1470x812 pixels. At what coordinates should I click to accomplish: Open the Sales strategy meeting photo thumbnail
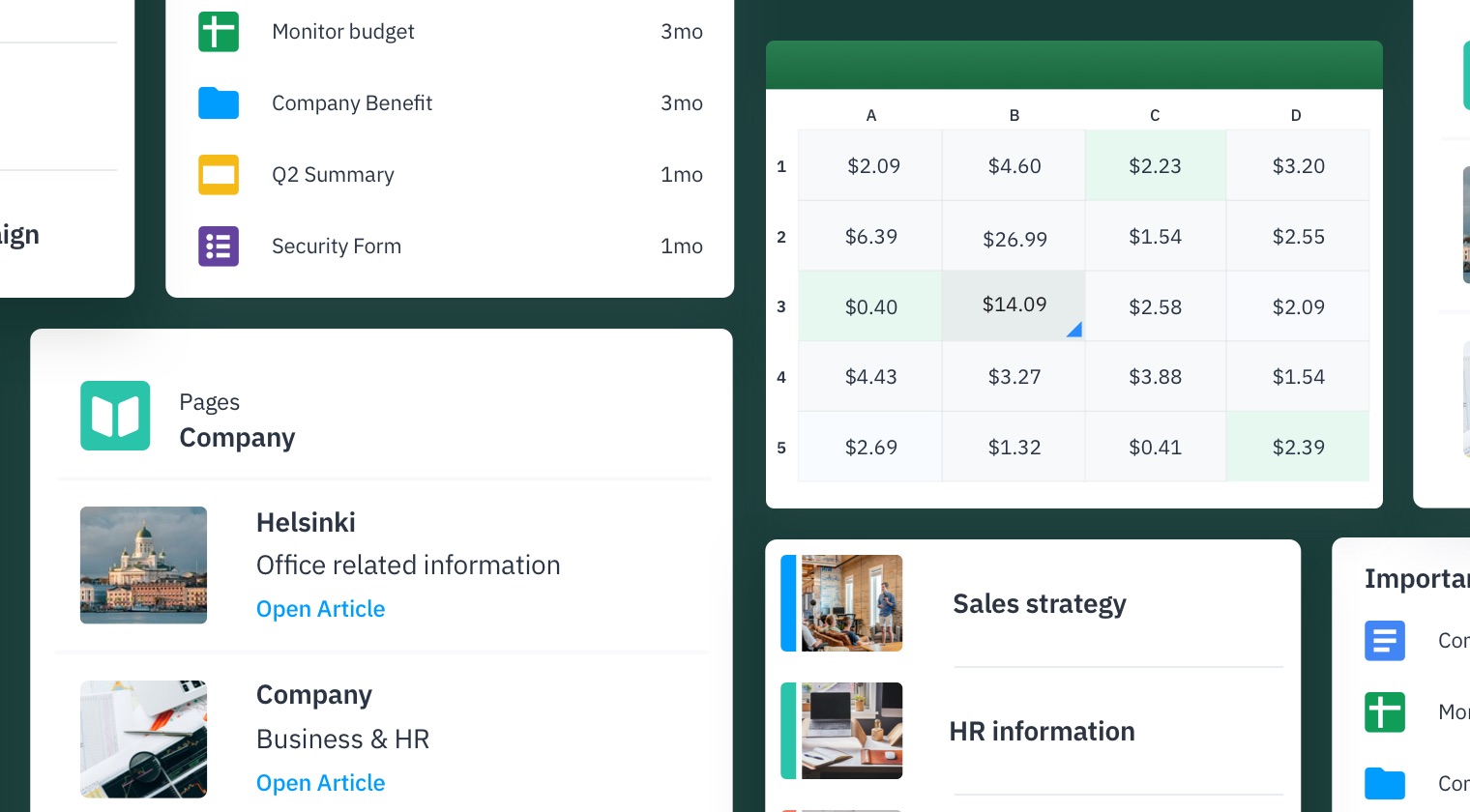pos(851,603)
